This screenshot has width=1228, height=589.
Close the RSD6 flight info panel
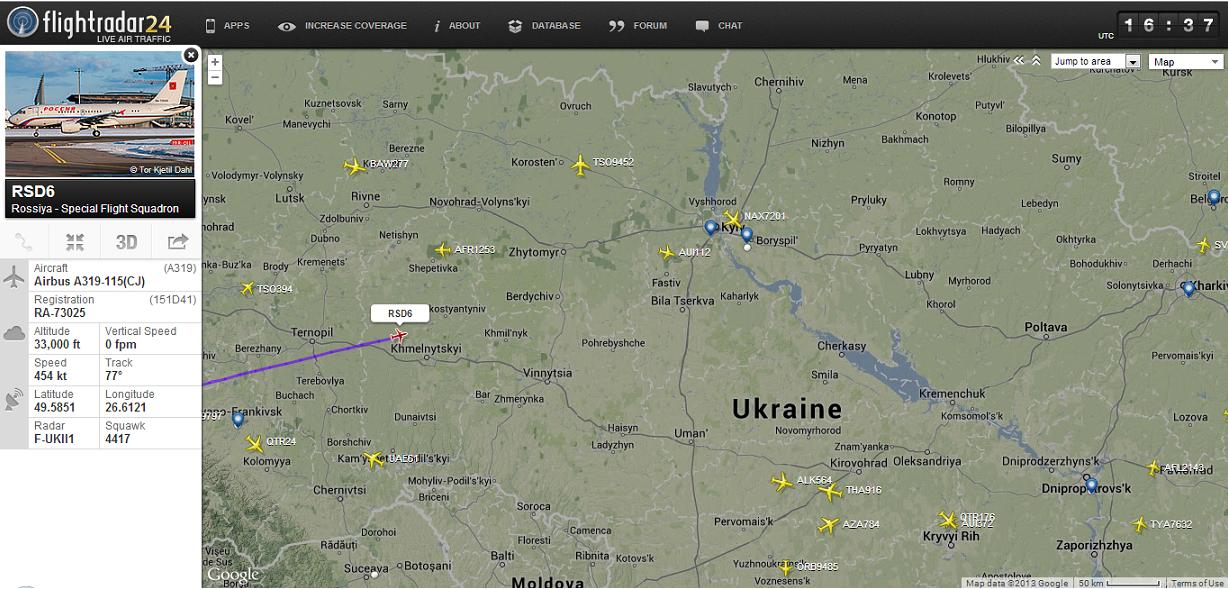(x=190, y=55)
